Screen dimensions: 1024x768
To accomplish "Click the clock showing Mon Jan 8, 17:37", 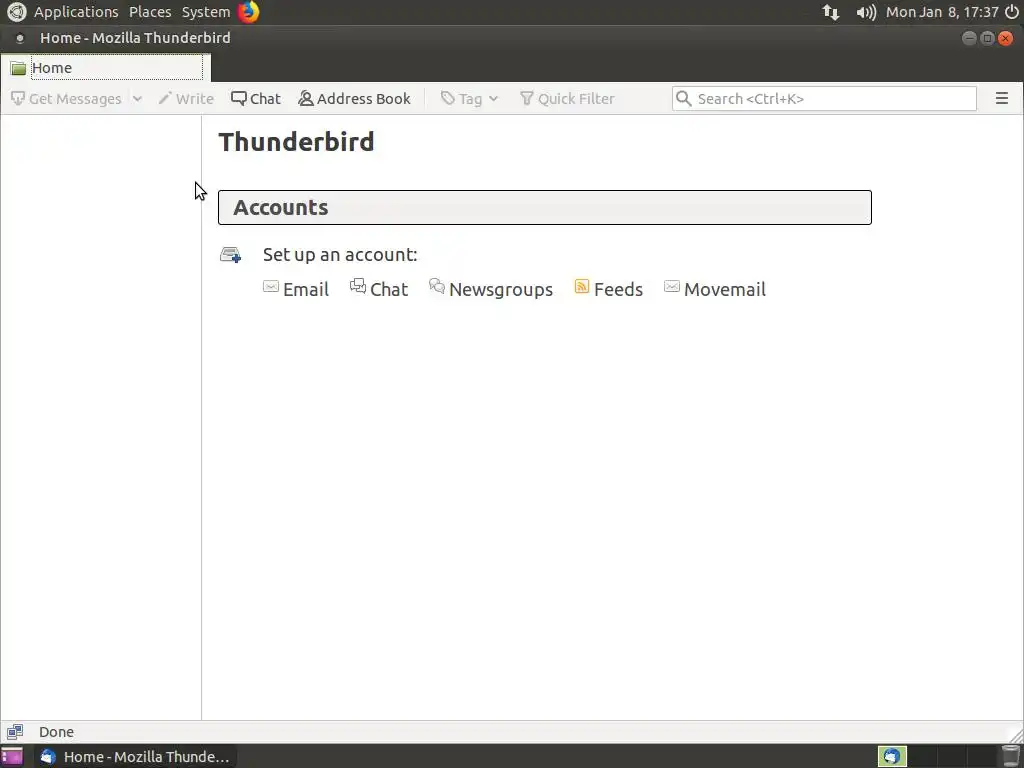I will pos(942,12).
